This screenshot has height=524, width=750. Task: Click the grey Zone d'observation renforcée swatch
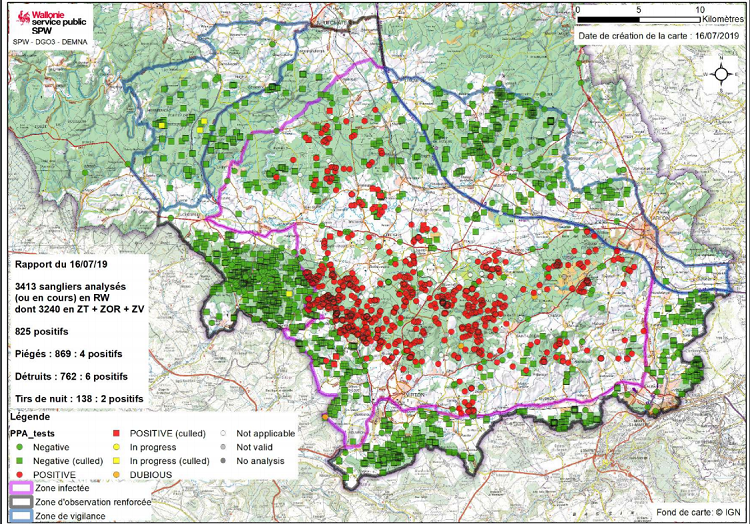tap(20, 501)
